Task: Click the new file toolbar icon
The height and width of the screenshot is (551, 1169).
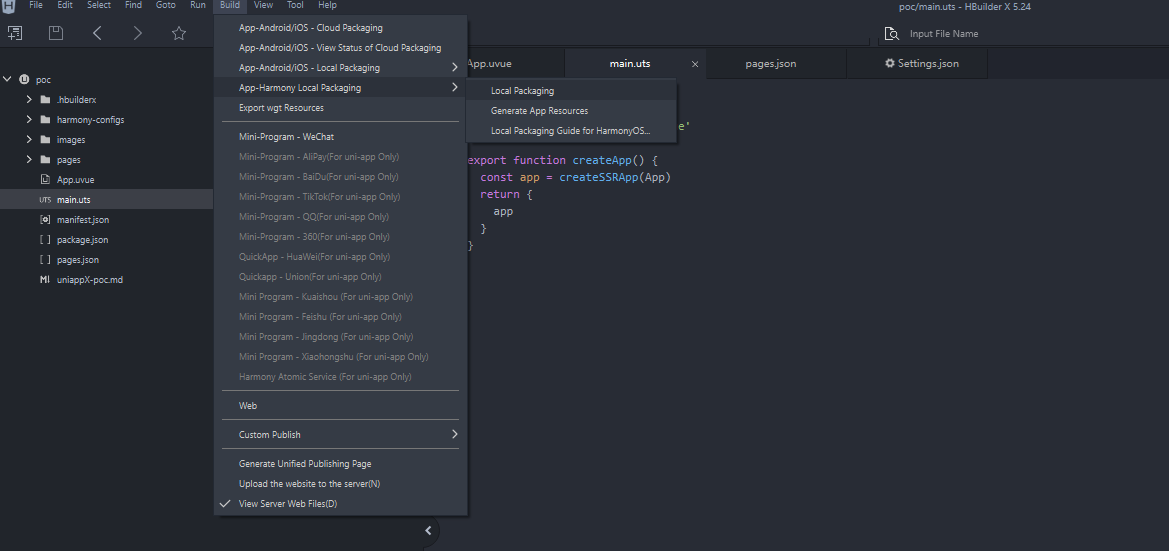Action: point(15,33)
